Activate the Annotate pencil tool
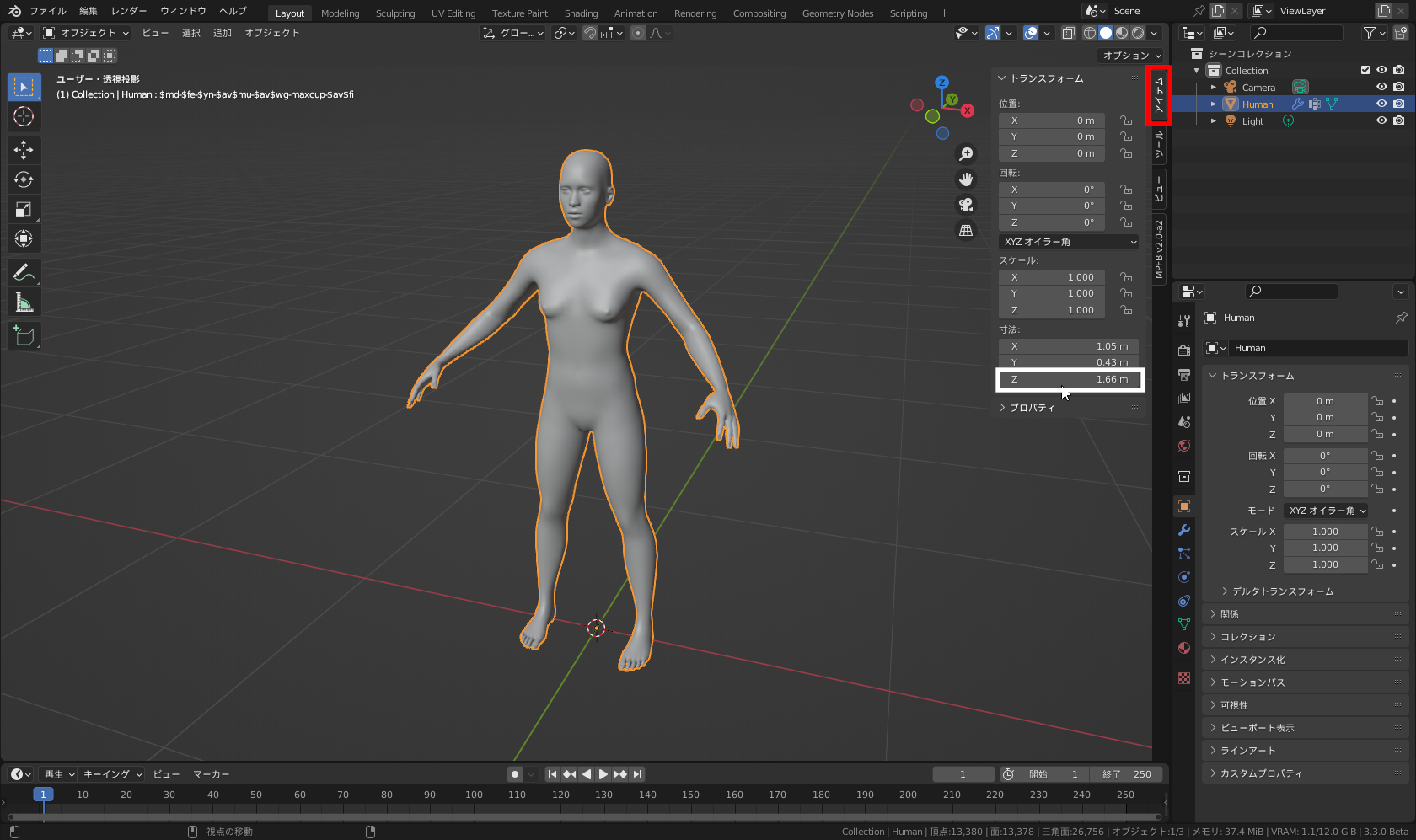The image size is (1416, 840). tap(24, 272)
